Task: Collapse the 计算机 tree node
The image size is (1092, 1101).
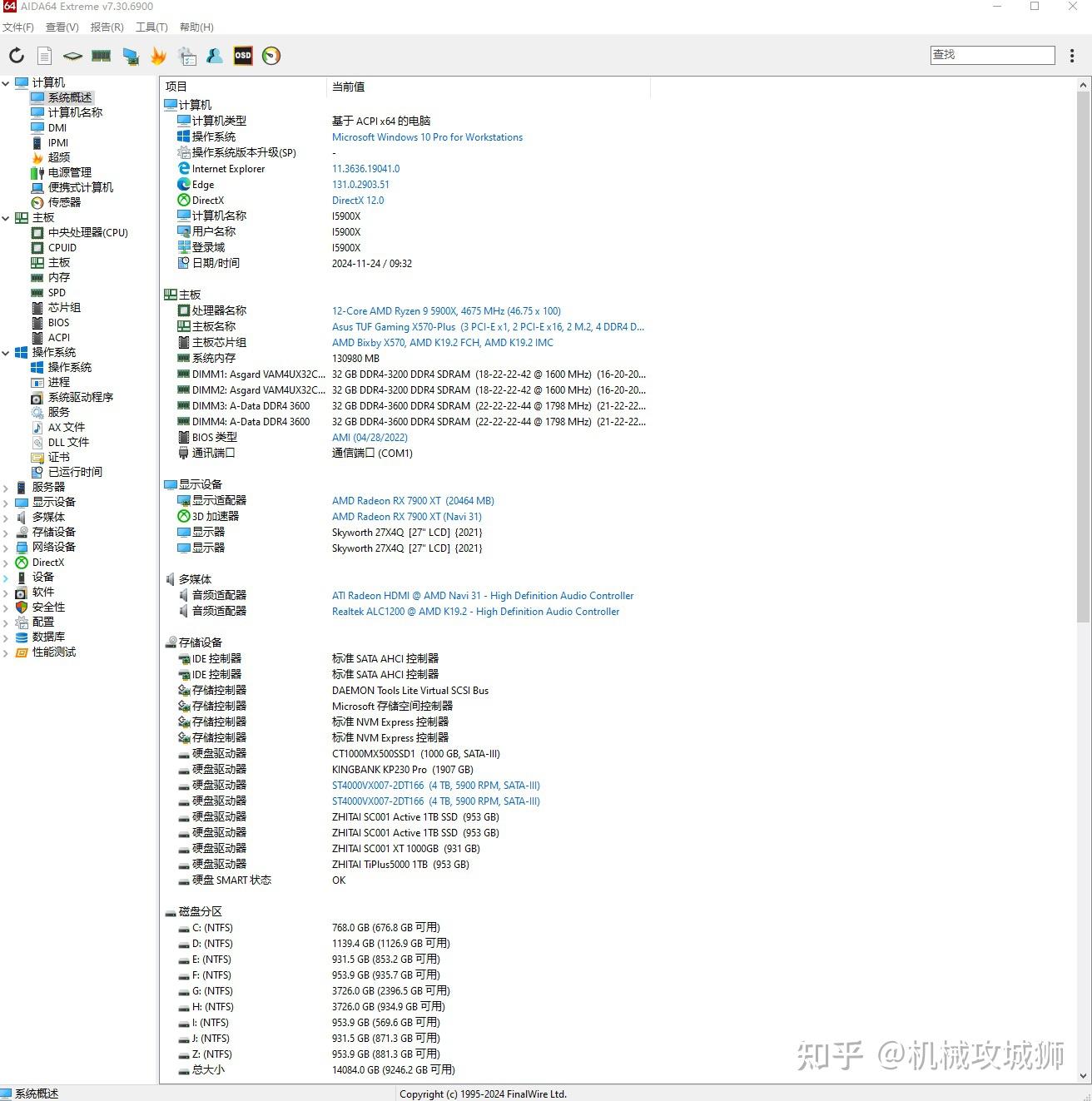Action: [x=6, y=83]
